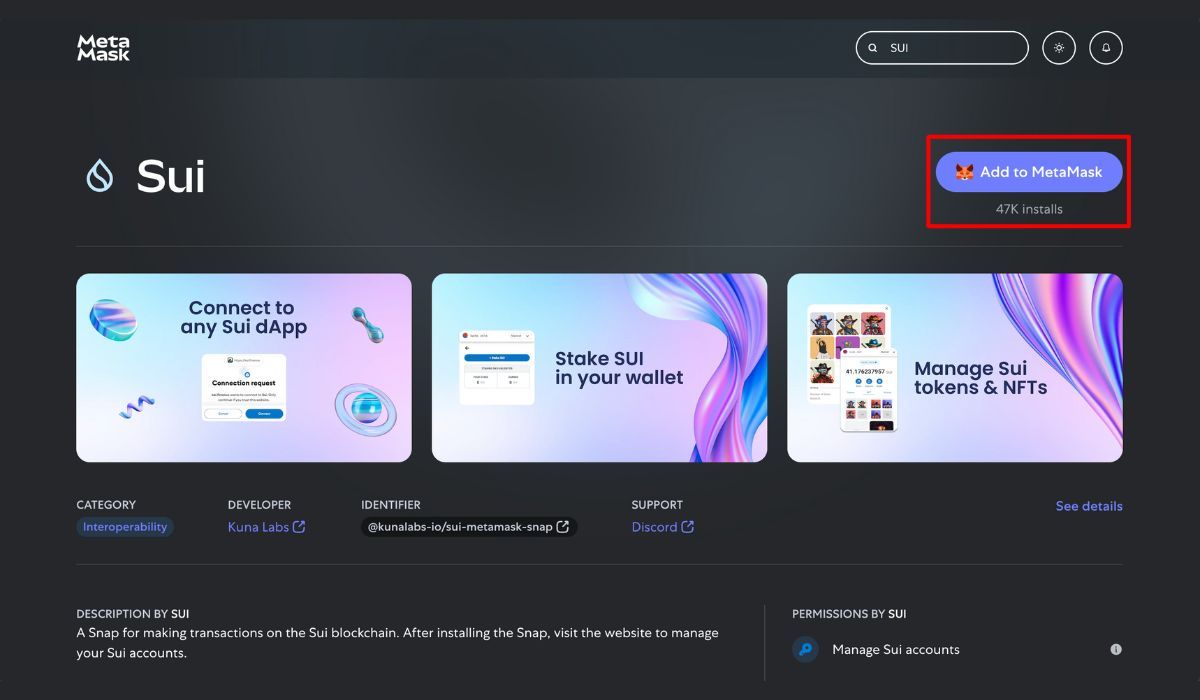Screen dimensions: 1200x700
Task: Click the fox icon in Add button
Action: (964, 172)
